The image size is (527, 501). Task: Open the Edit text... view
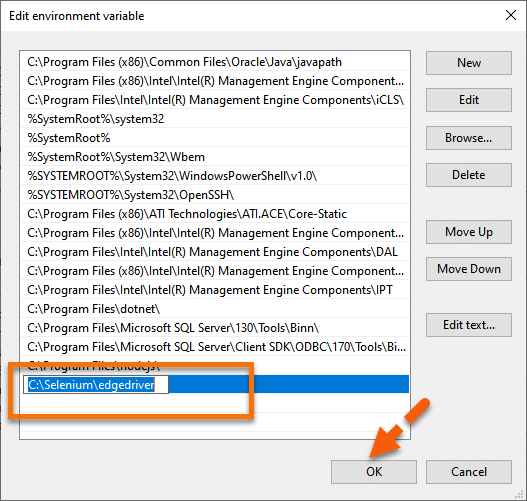point(469,325)
